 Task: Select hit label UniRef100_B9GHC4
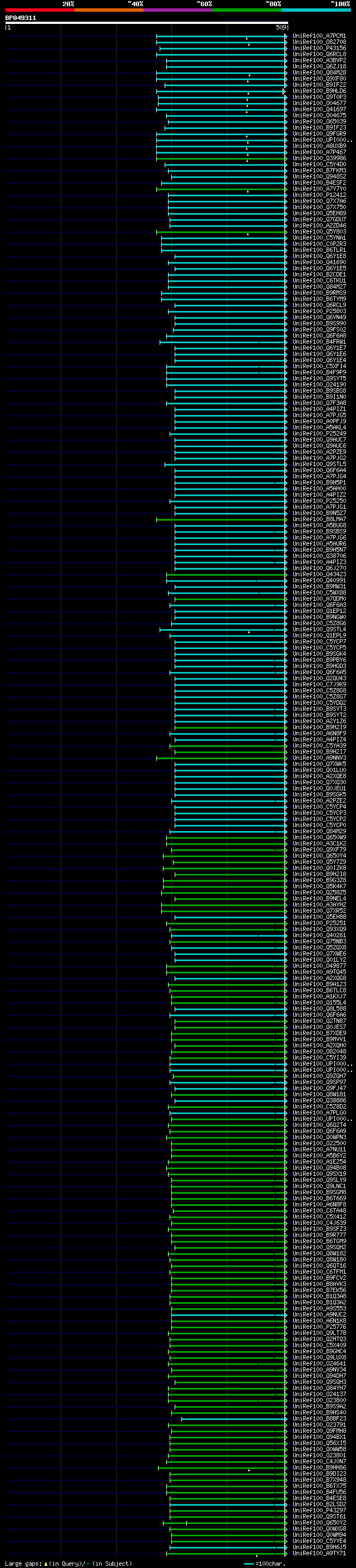pos(319,1352)
